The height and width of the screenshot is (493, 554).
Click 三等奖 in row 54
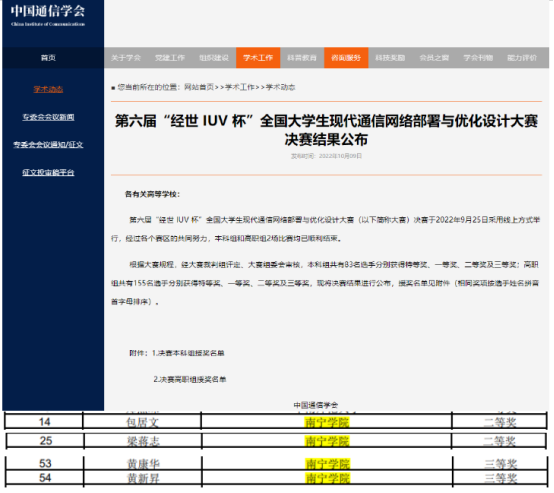(x=501, y=479)
